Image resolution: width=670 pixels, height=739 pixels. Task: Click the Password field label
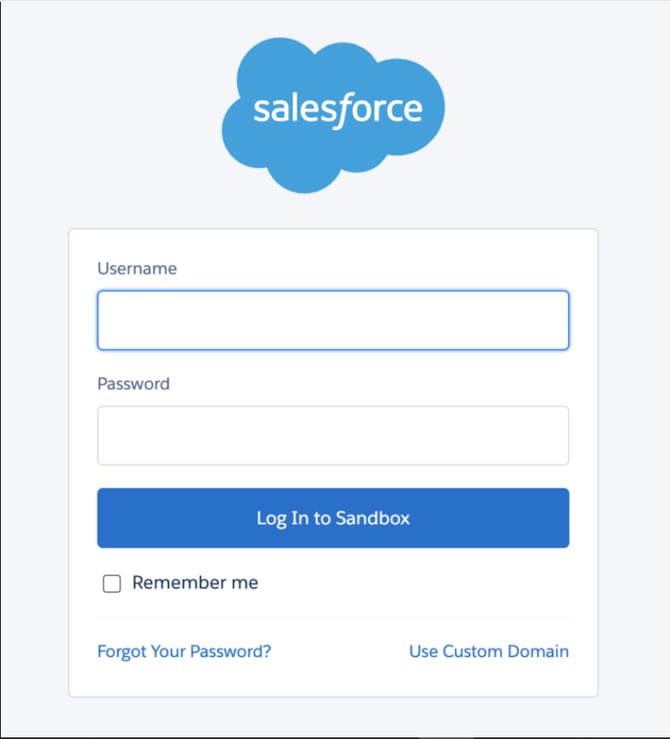[x=133, y=383]
